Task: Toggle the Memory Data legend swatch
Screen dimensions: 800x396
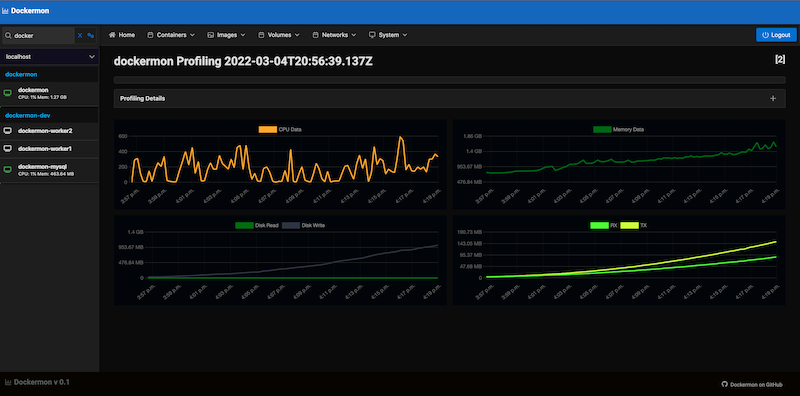Action: (602, 130)
